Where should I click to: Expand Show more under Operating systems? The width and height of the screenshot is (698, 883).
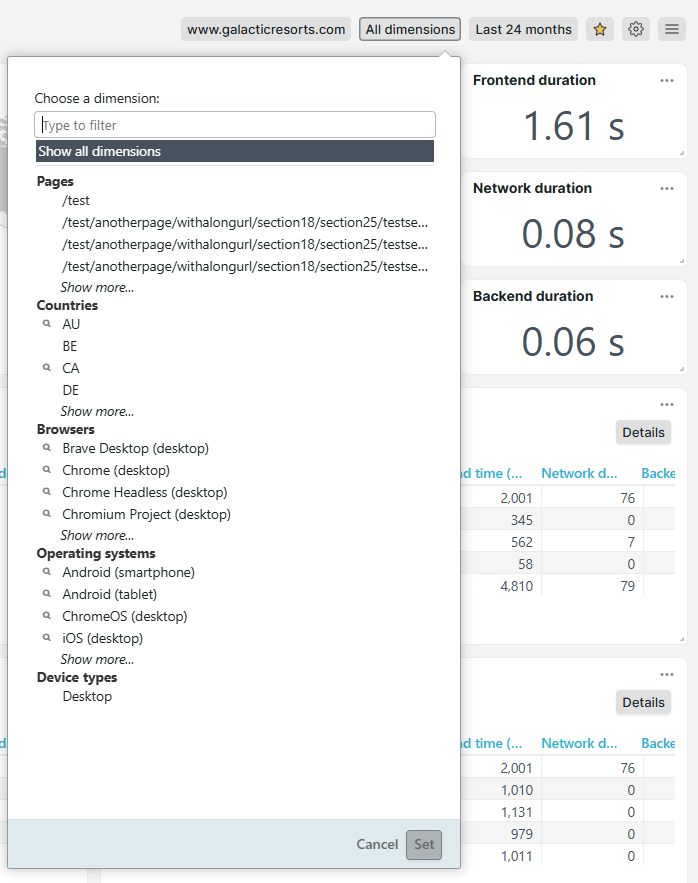coord(97,659)
